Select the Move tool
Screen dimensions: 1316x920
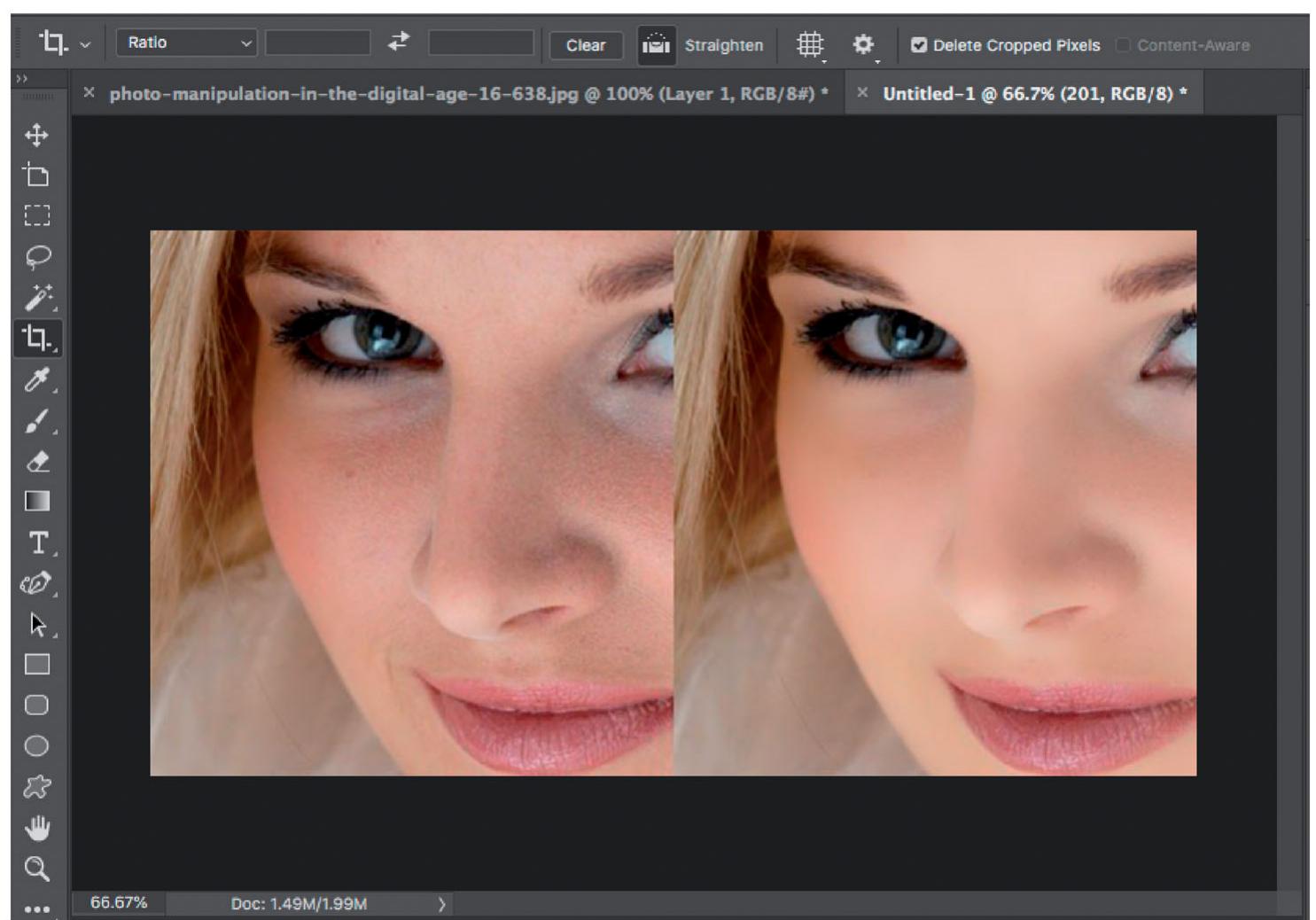pos(36,135)
